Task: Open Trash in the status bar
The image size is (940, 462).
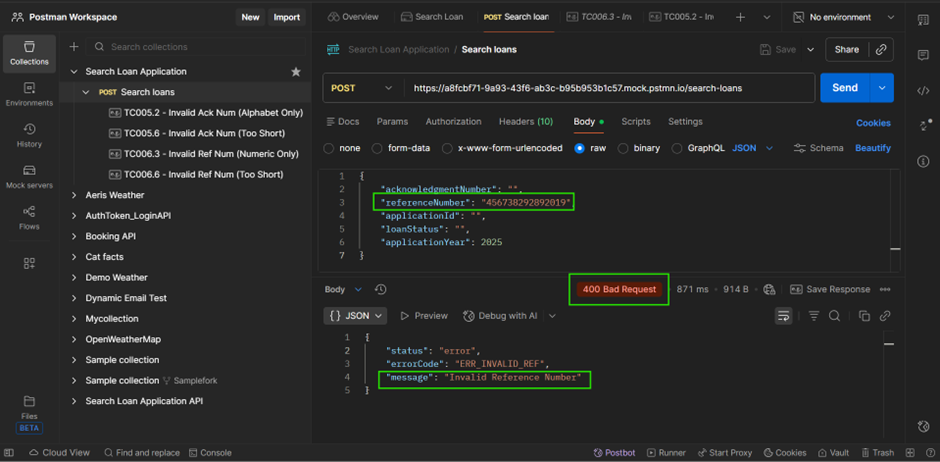Action: [x=878, y=453]
